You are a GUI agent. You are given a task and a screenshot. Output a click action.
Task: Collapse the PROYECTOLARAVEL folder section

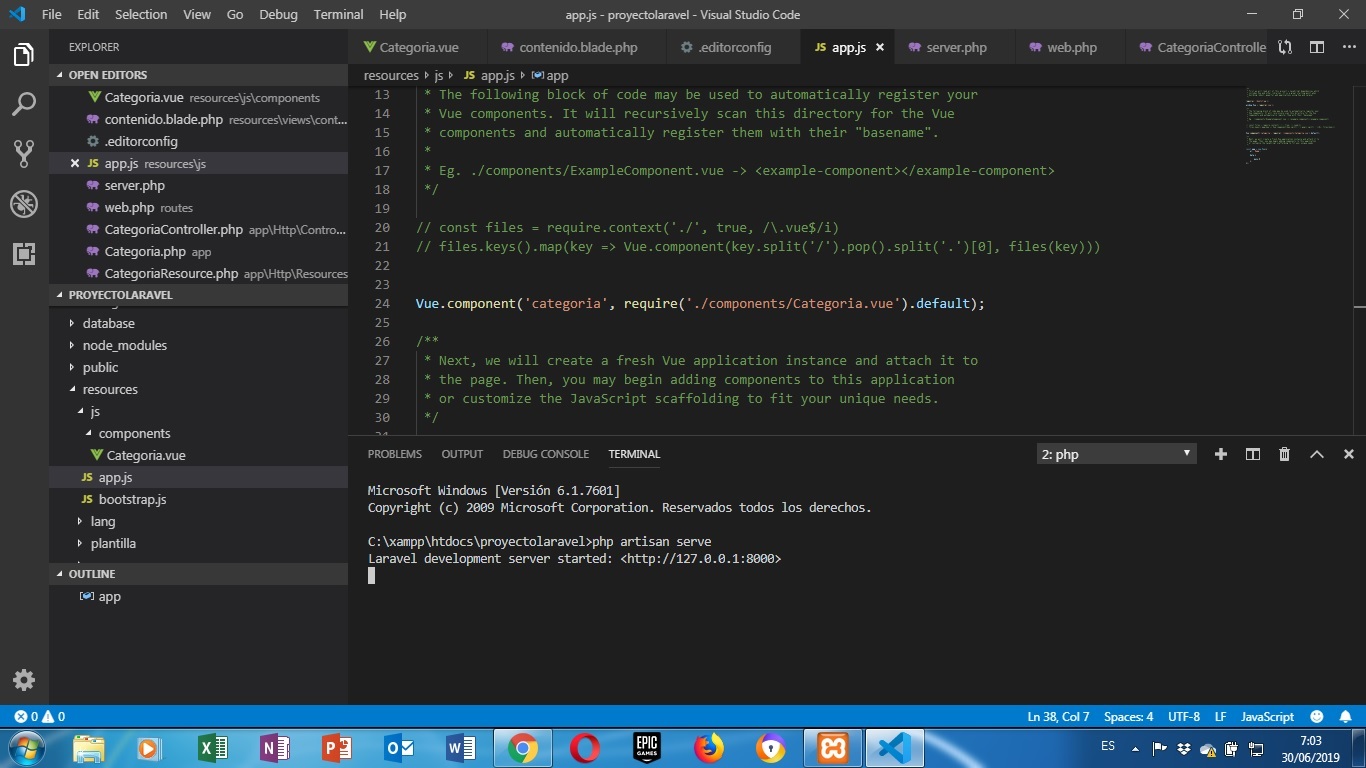point(198,295)
